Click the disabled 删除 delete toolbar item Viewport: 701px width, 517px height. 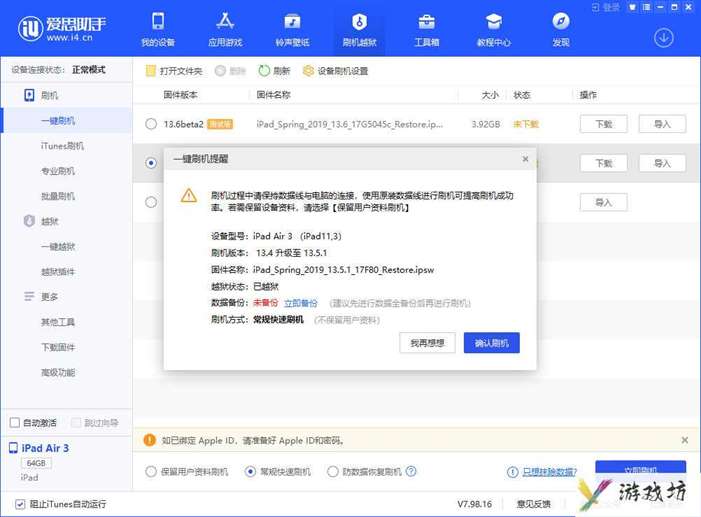click(x=230, y=71)
